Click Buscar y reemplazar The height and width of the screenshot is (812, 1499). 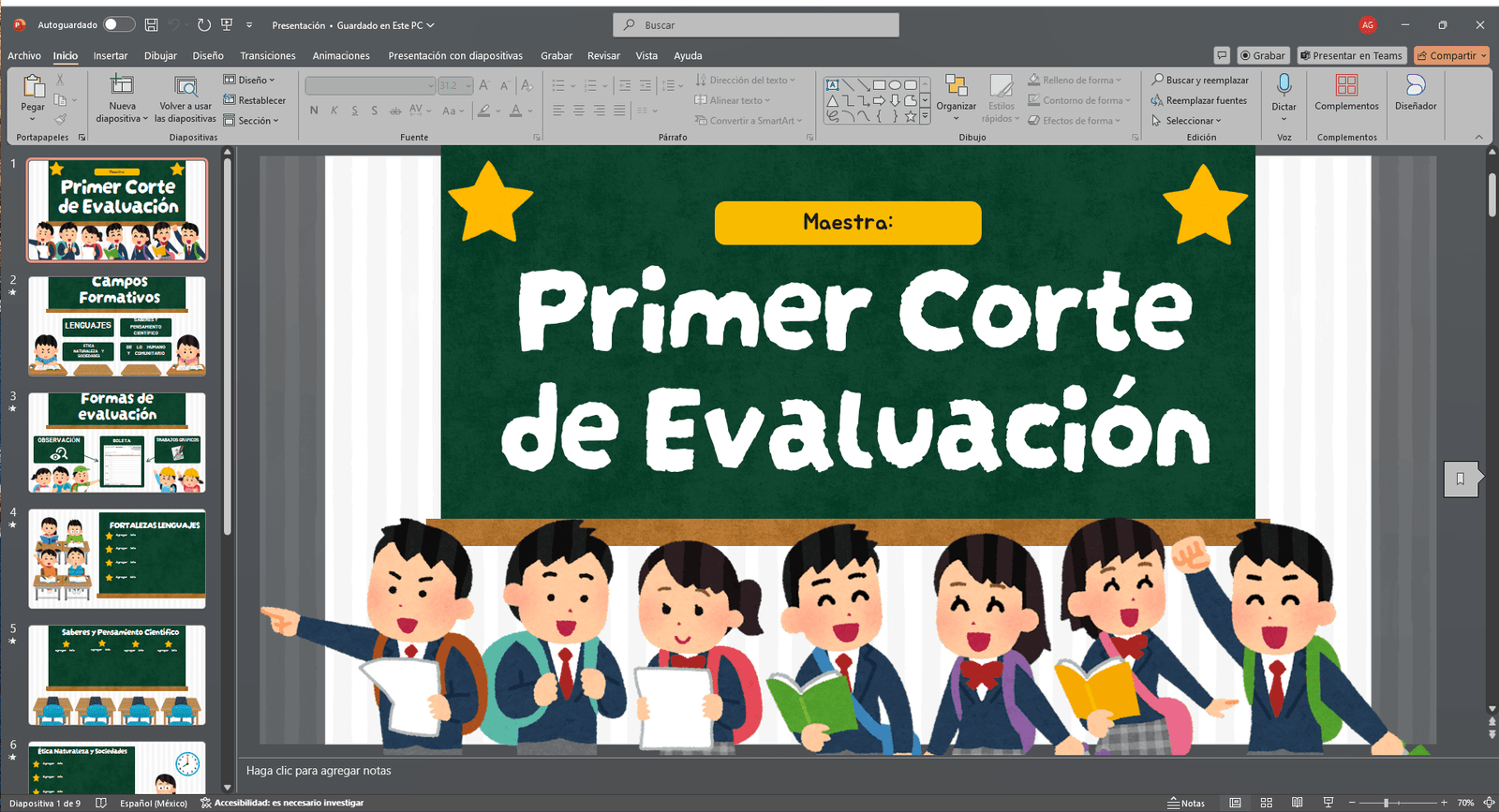pos(1199,81)
